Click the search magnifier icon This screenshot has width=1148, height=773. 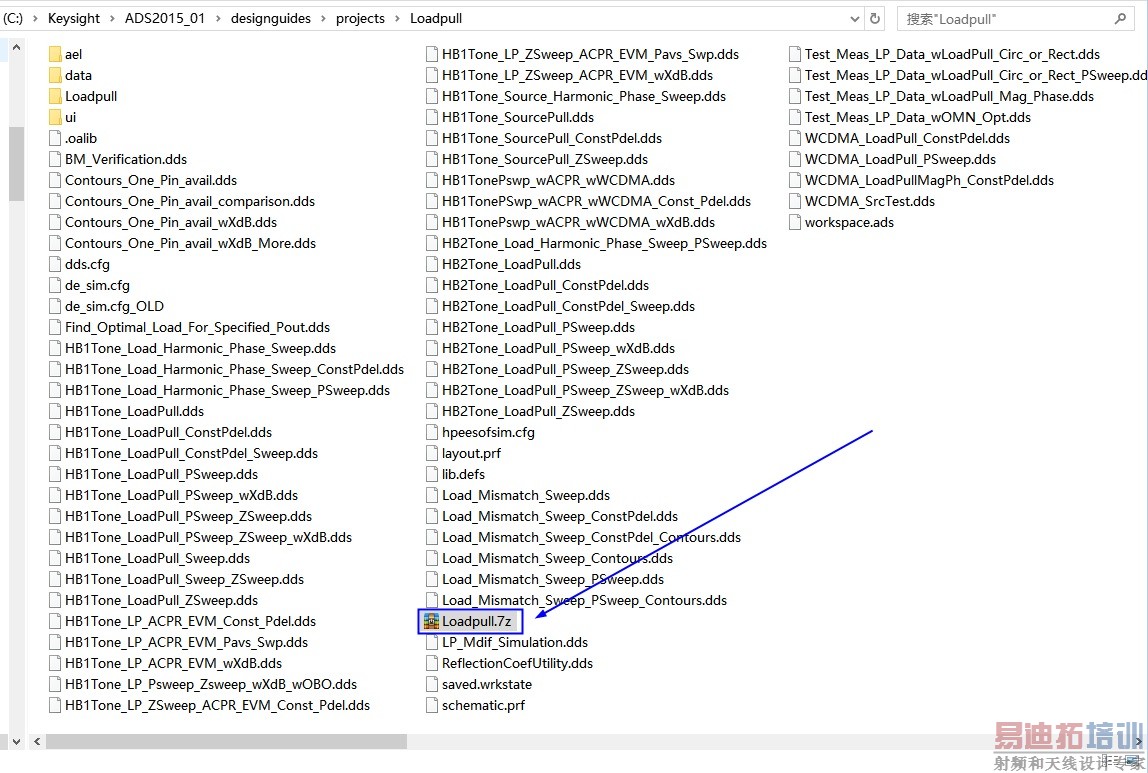point(1120,18)
